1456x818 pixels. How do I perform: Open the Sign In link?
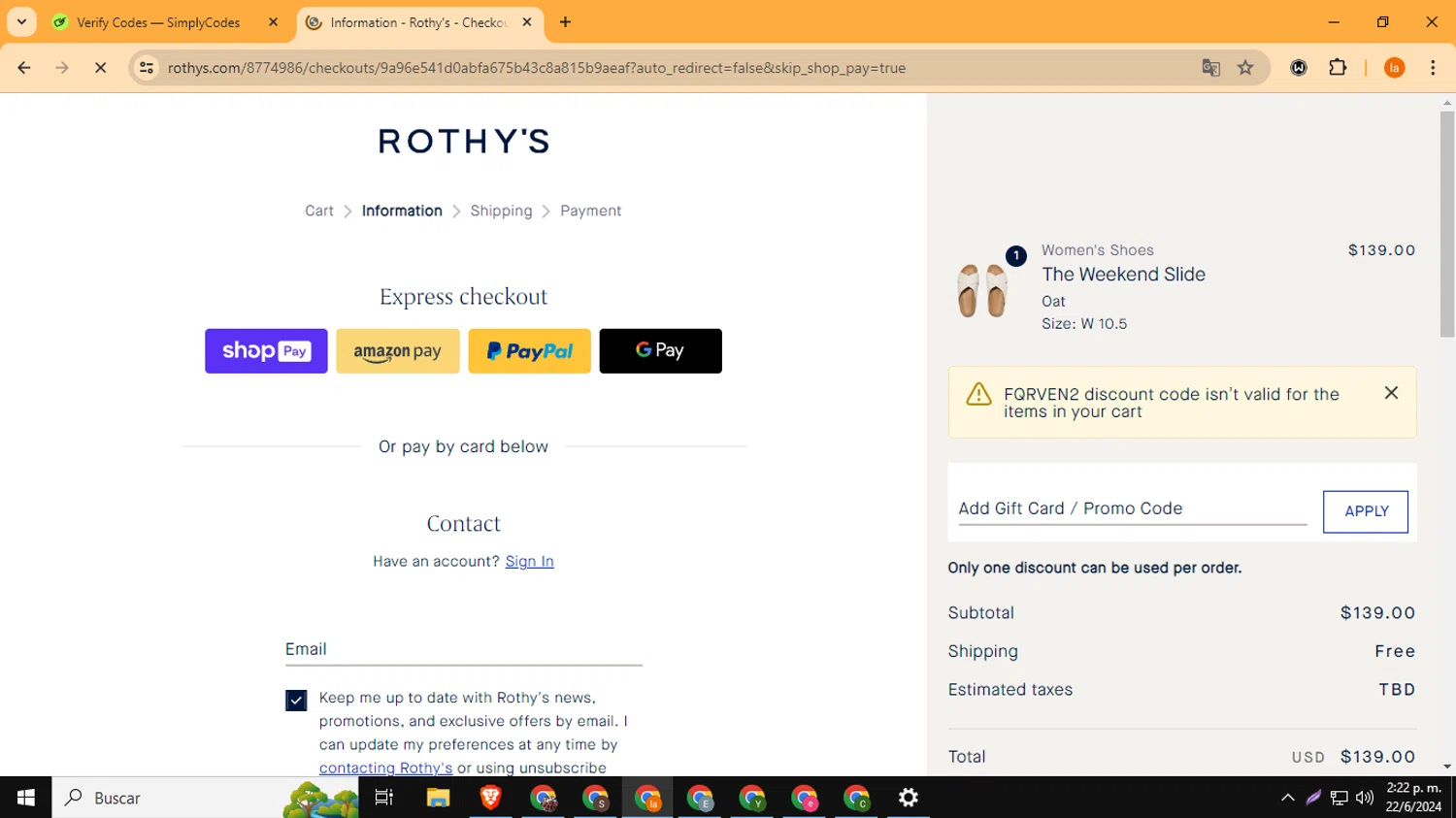pyautogui.click(x=530, y=562)
